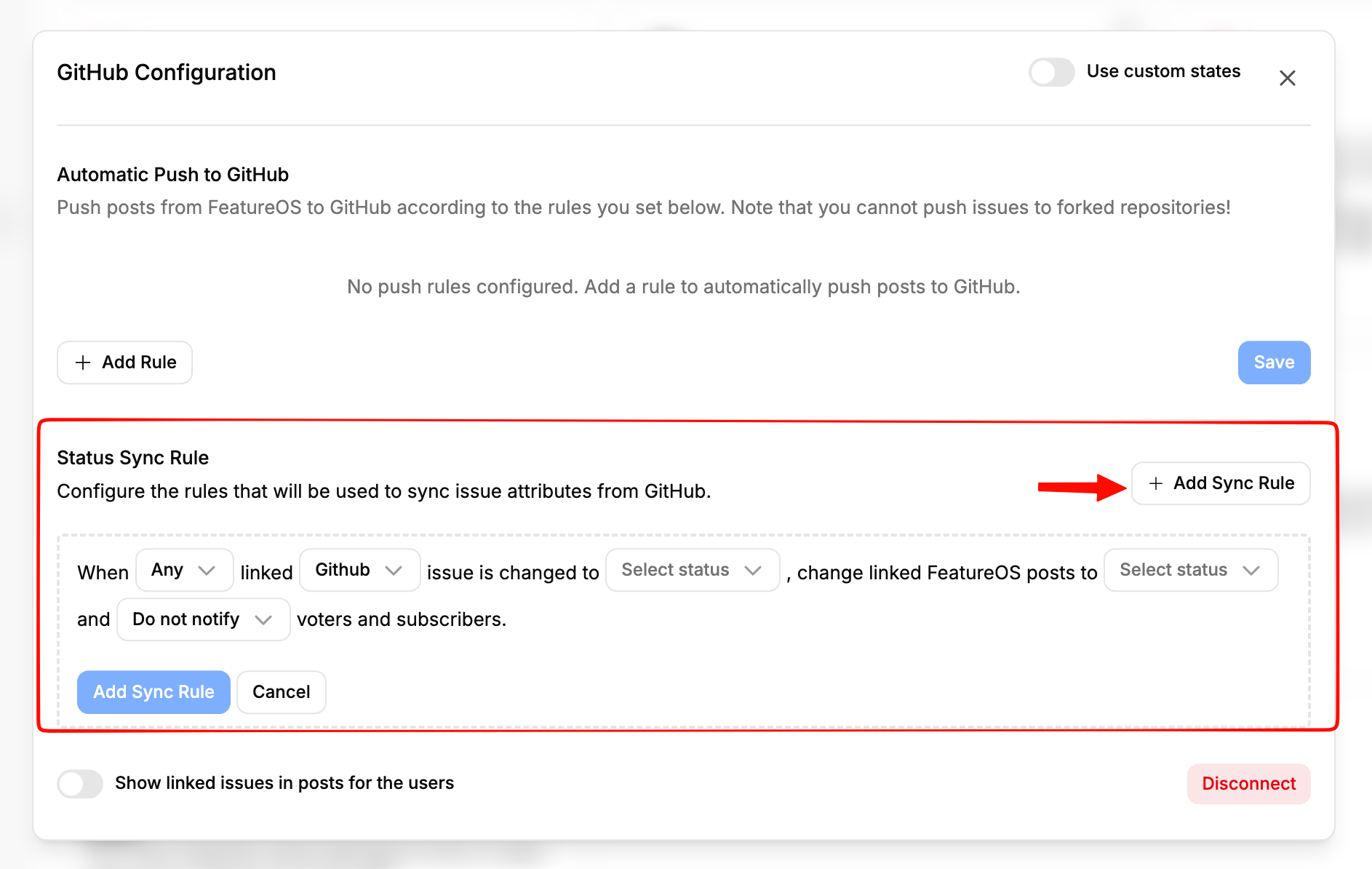Click chevron arrow in Any dropdown
Screen dimensions: 1372x869
pyautogui.click(x=207, y=571)
